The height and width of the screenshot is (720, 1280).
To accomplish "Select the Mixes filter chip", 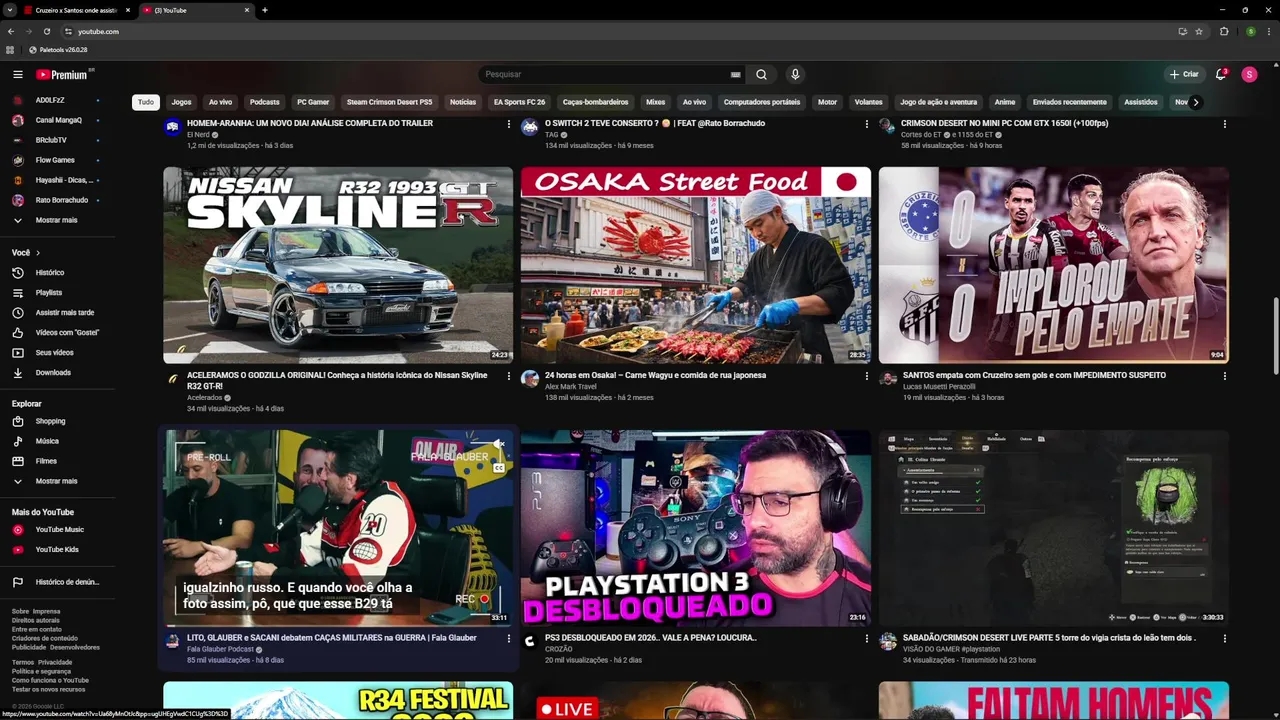I will 656,102.
